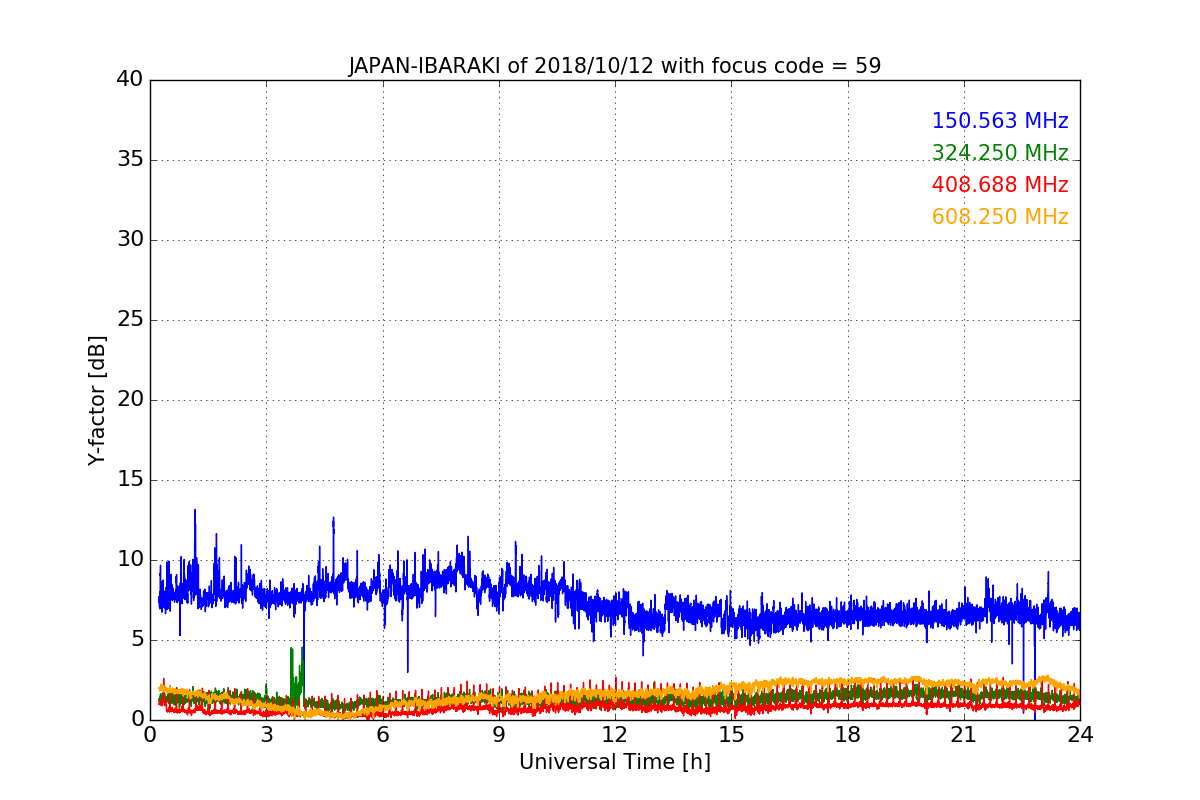Click y-axis tick label 40

130,80
